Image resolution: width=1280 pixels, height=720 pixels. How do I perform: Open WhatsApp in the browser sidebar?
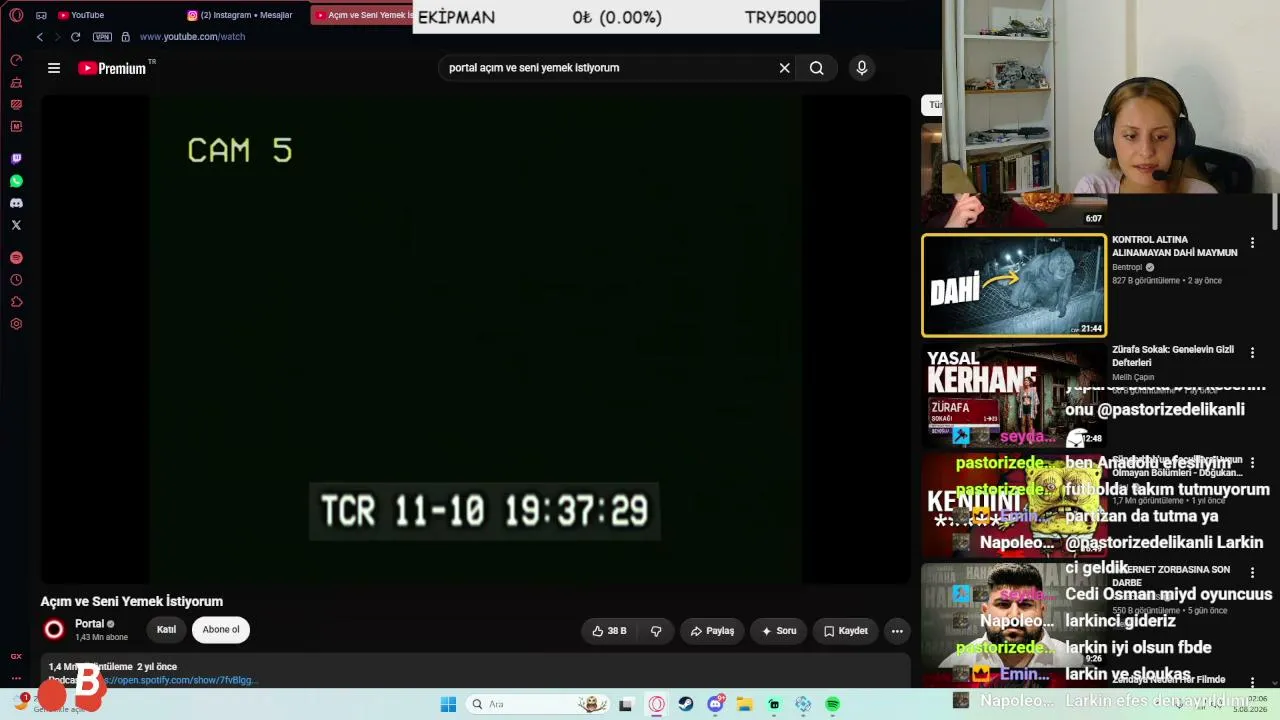tap(16, 181)
